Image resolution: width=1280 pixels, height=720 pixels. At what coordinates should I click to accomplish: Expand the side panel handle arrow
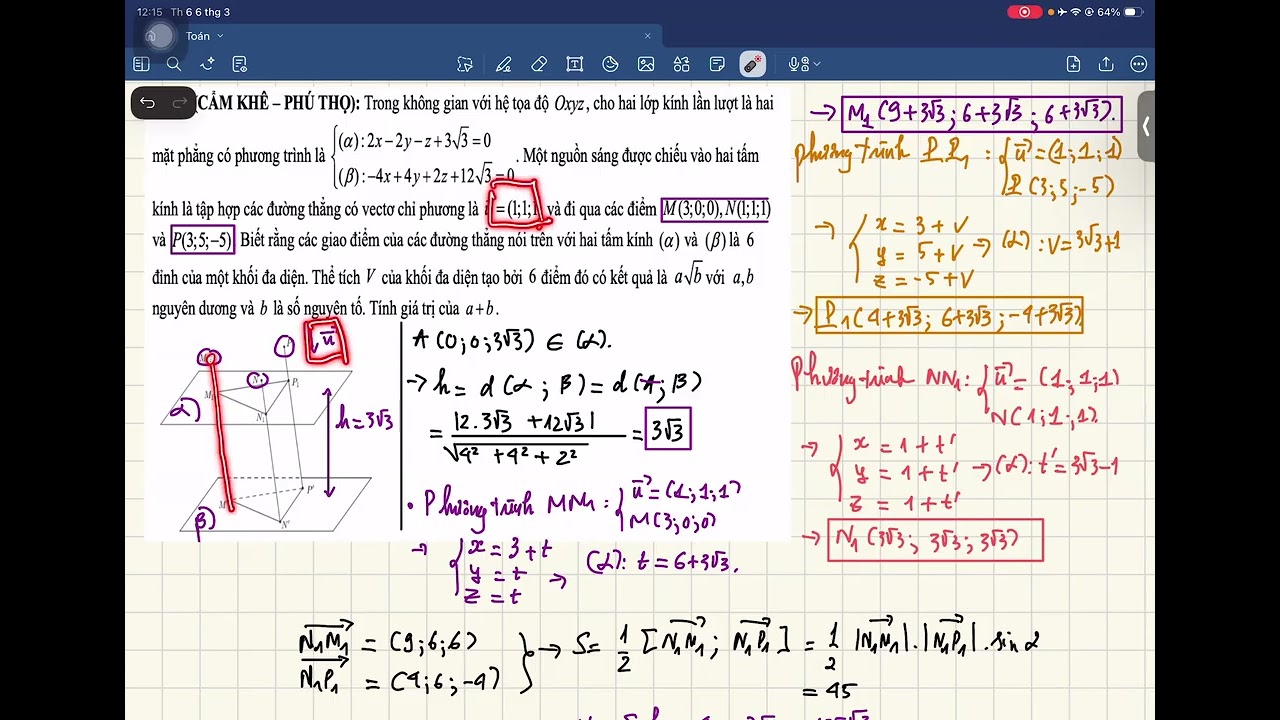point(1146,125)
